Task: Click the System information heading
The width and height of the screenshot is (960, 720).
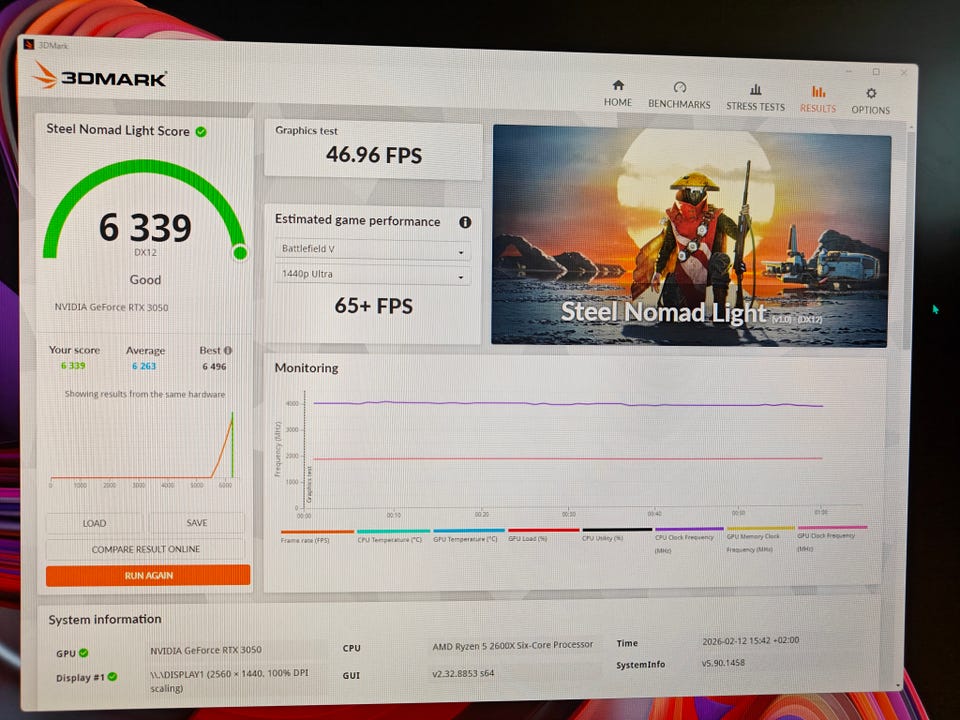Action: pos(105,620)
